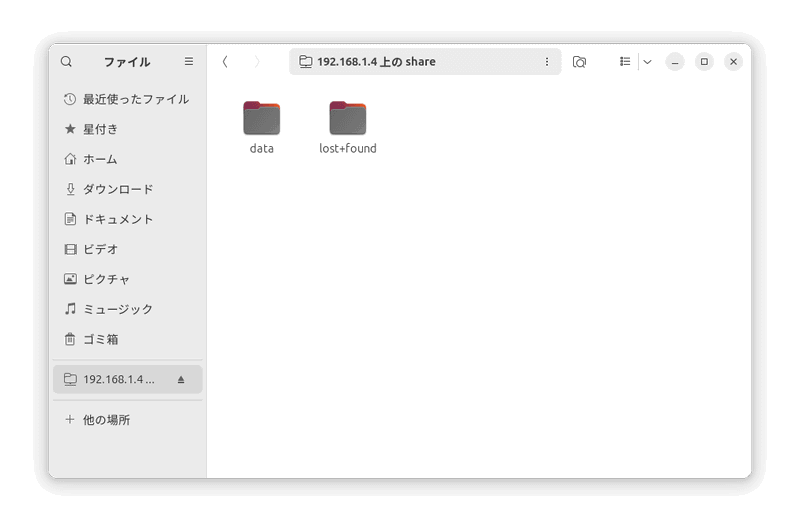The height and width of the screenshot is (531, 800).
Task: Minimize the Files window
Action: (674, 62)
